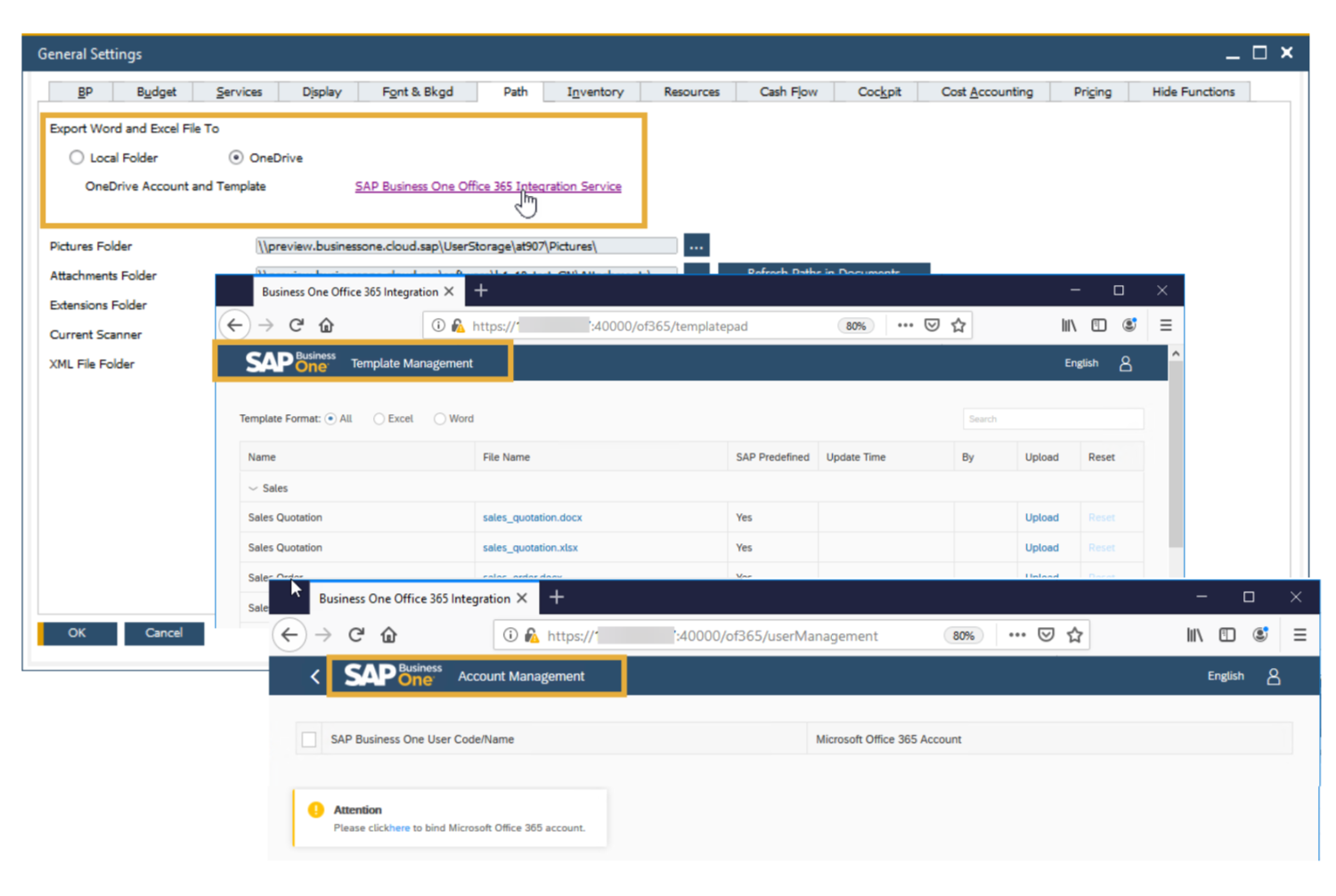Click user profile icon in Account Management header
Screen dimensions: 1336x896
[1274, 677]
